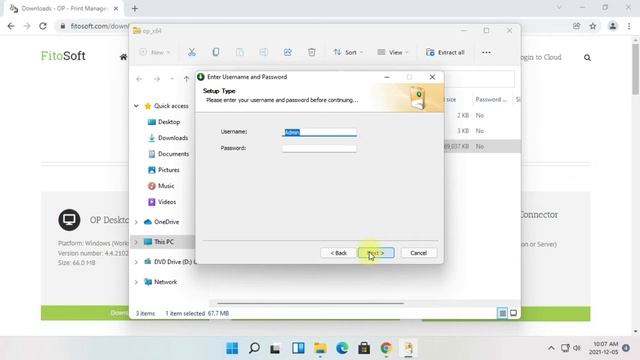Screen dimensions: 640x360
Task: Collapse the Quick access tree node
Action: 136,106
